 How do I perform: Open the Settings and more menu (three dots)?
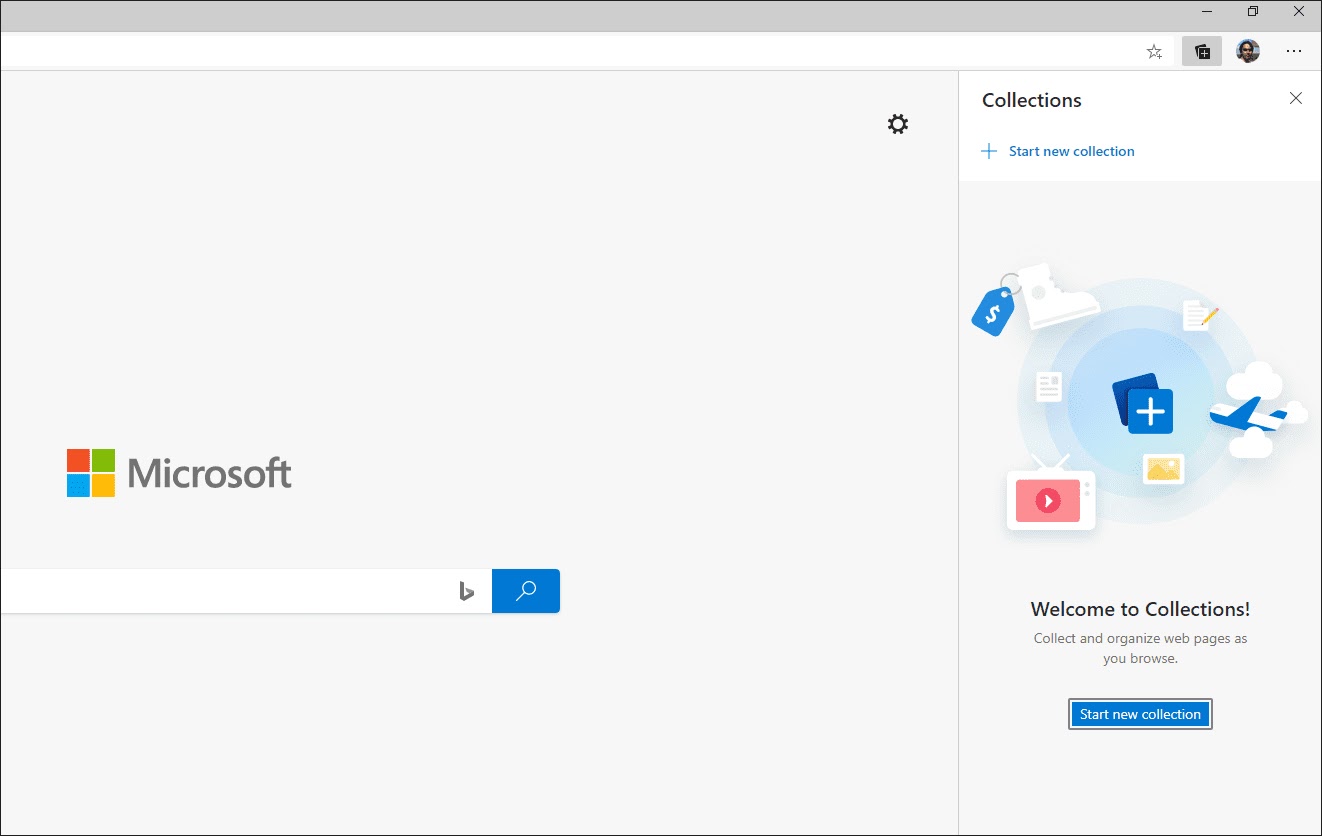click(1294, 51)
